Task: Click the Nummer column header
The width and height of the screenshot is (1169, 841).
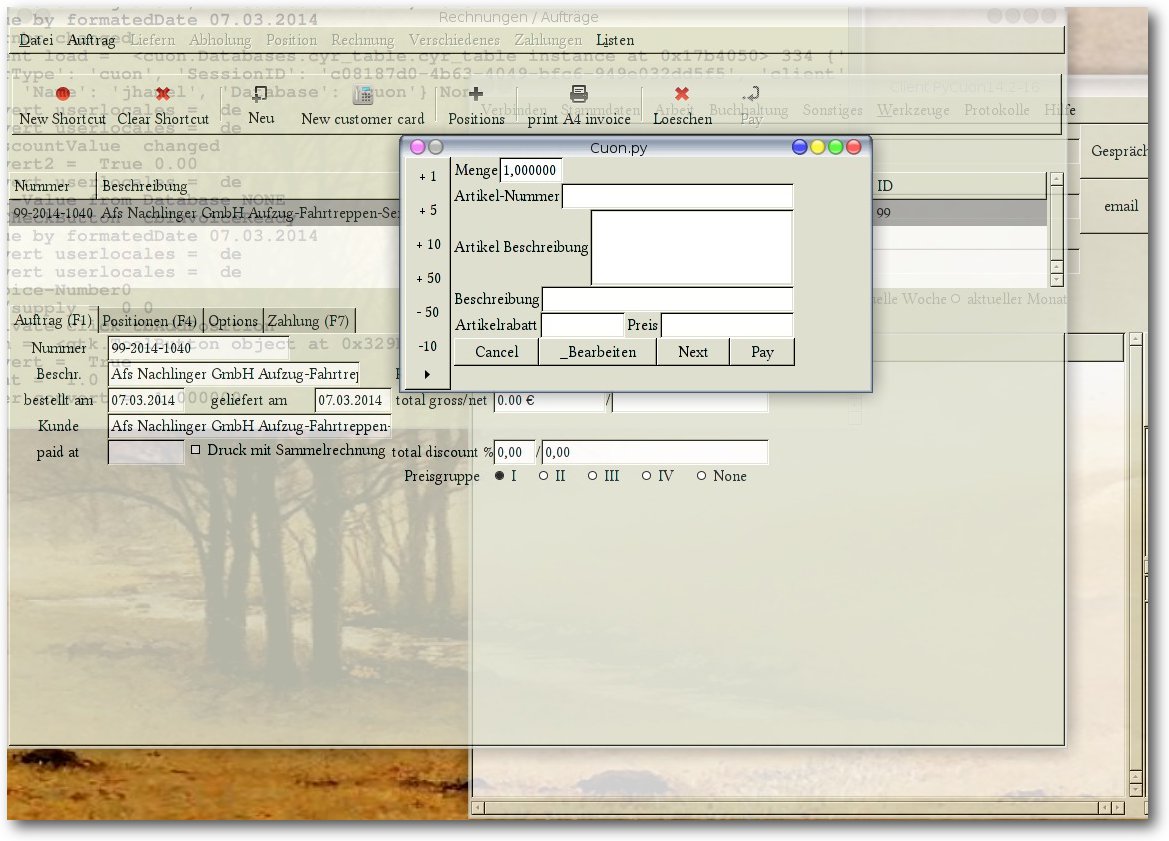Action: point(53,186)
